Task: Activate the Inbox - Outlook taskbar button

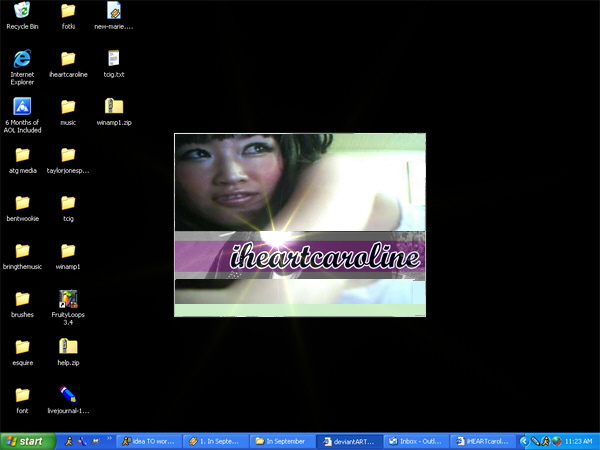Action: click(417, 441)
